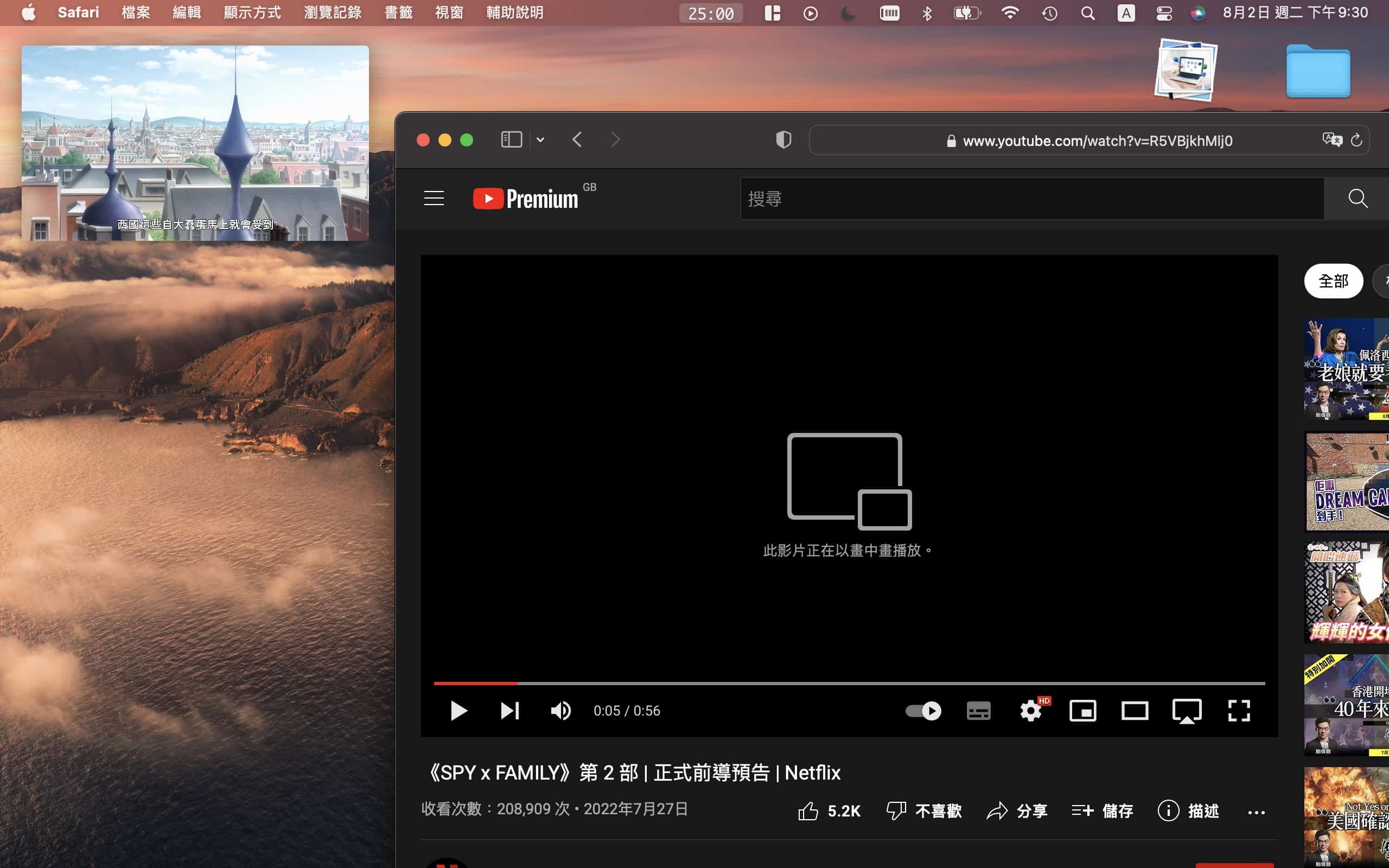The height and width of the screenshot is (868, 1389).
Task: Open the 瀏覽記錄 menu
Action: point(332,12)
